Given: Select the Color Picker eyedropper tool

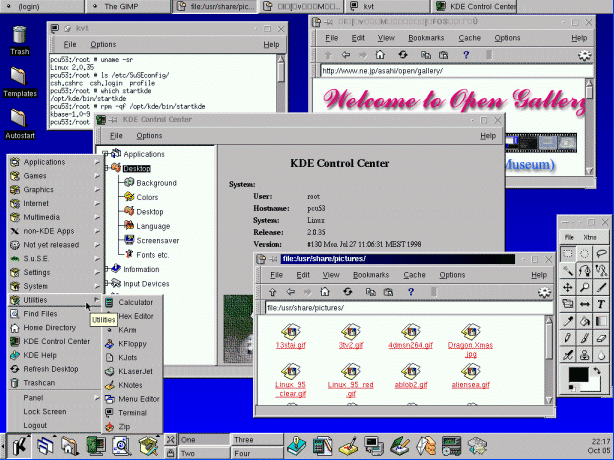Looking at the screenshot, I should (x=568, y=321).
